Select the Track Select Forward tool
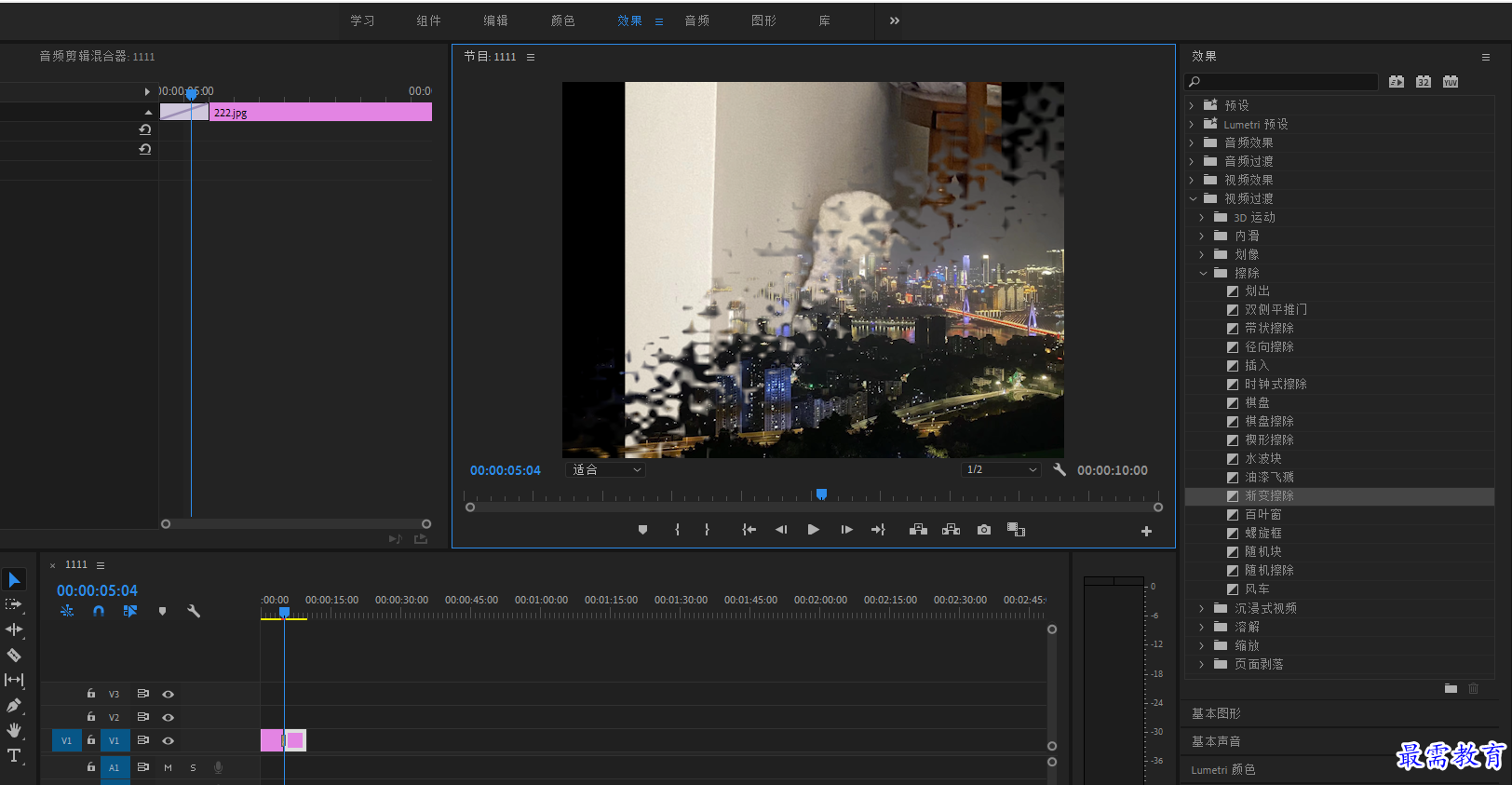The image size is (1512, 785). point(14,604)
